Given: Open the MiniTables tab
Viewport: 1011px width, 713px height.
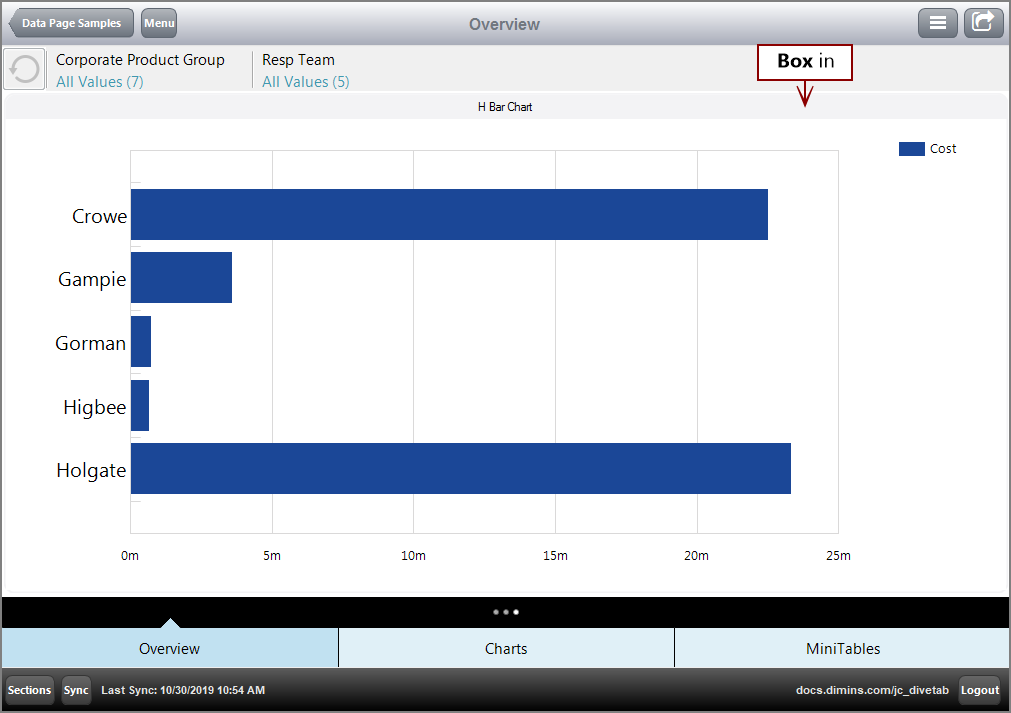Looking at the screenshot, I should pos(842,648).
